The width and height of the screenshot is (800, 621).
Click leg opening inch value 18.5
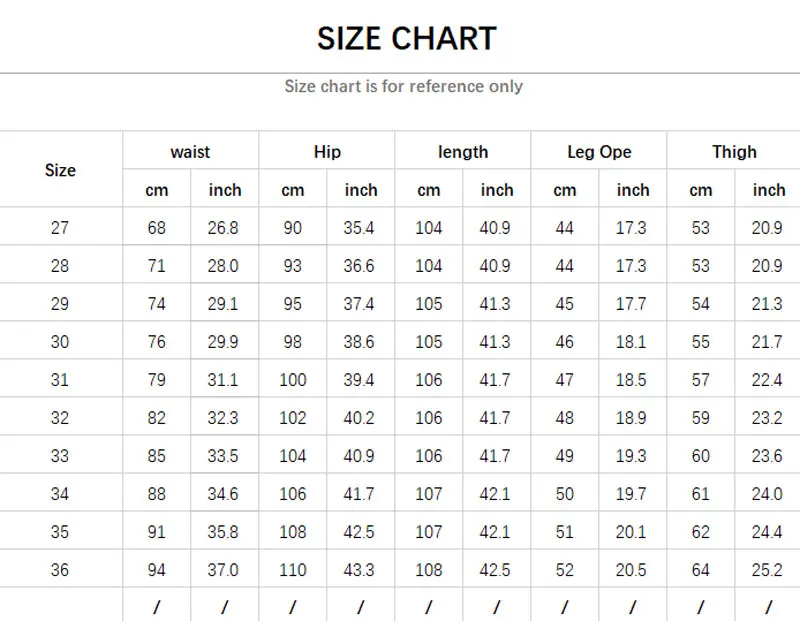631,380
